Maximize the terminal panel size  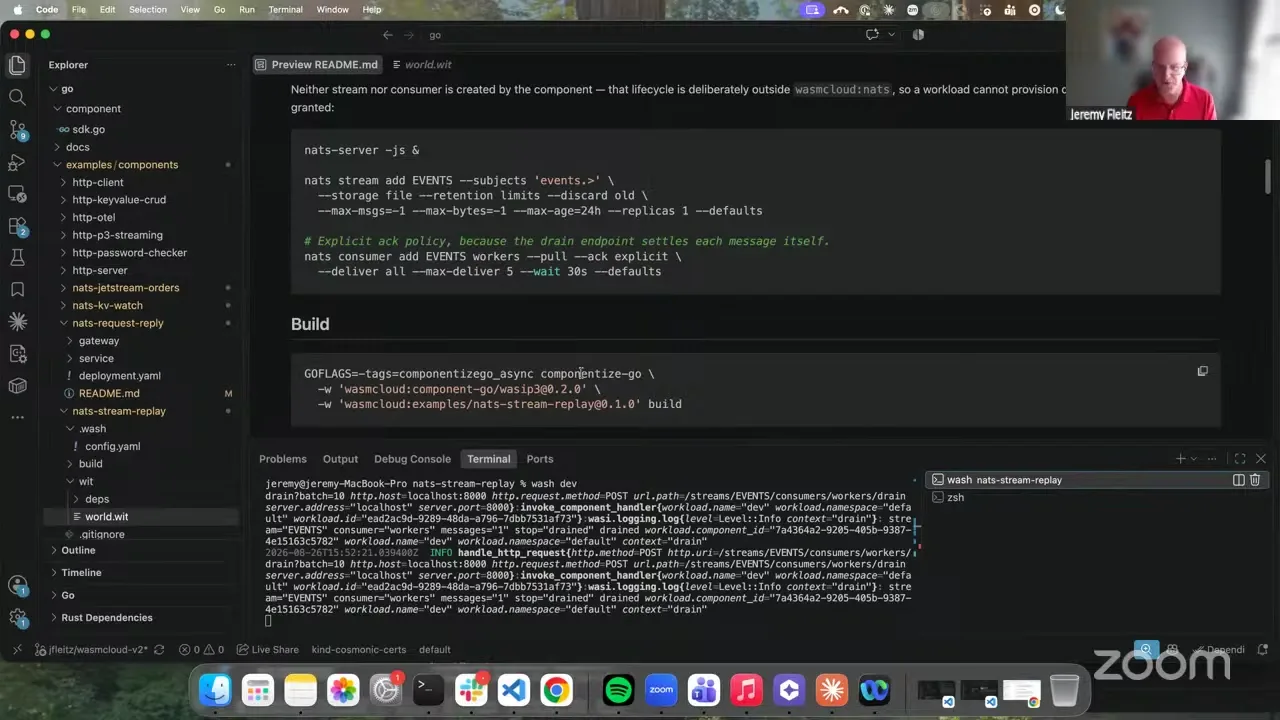point(1240,459)
